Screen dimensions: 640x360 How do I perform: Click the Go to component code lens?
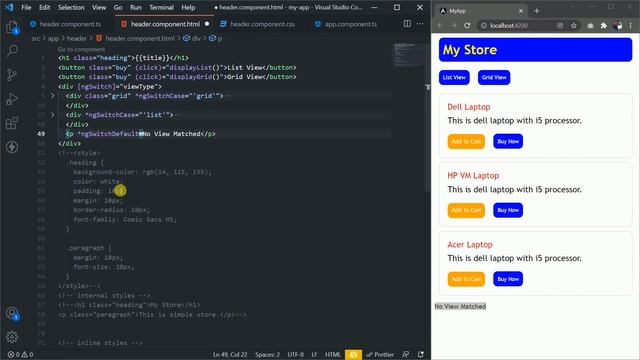pos(81,49)
